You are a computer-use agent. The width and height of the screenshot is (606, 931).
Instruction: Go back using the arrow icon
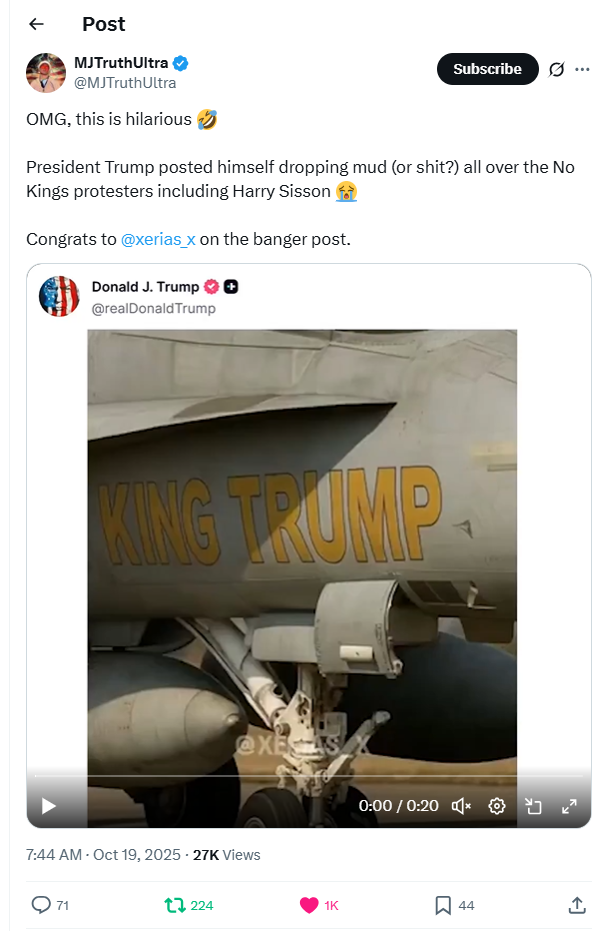pyautogui.click(x=37, y=24)
